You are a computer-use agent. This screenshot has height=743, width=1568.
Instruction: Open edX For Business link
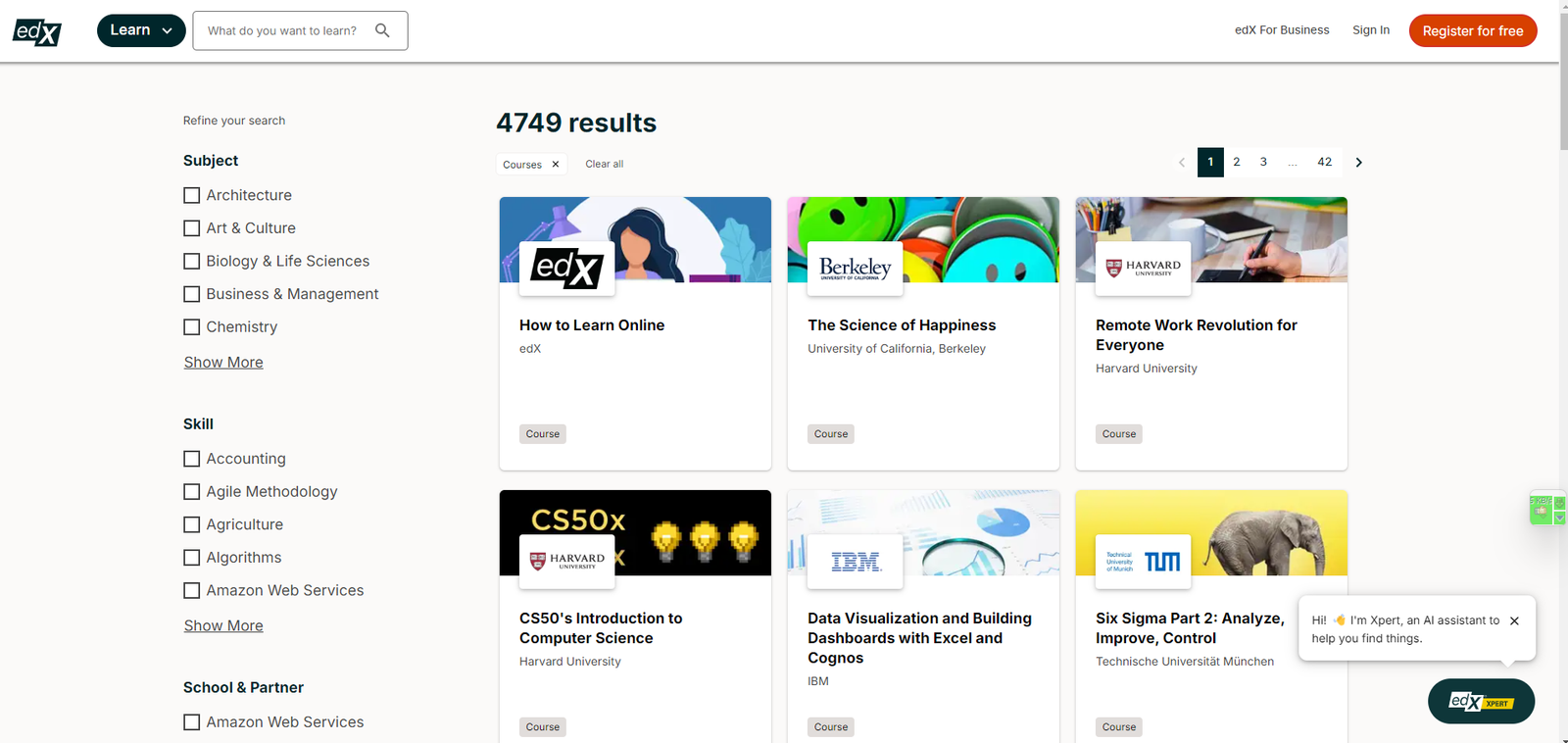(1282, 30)
